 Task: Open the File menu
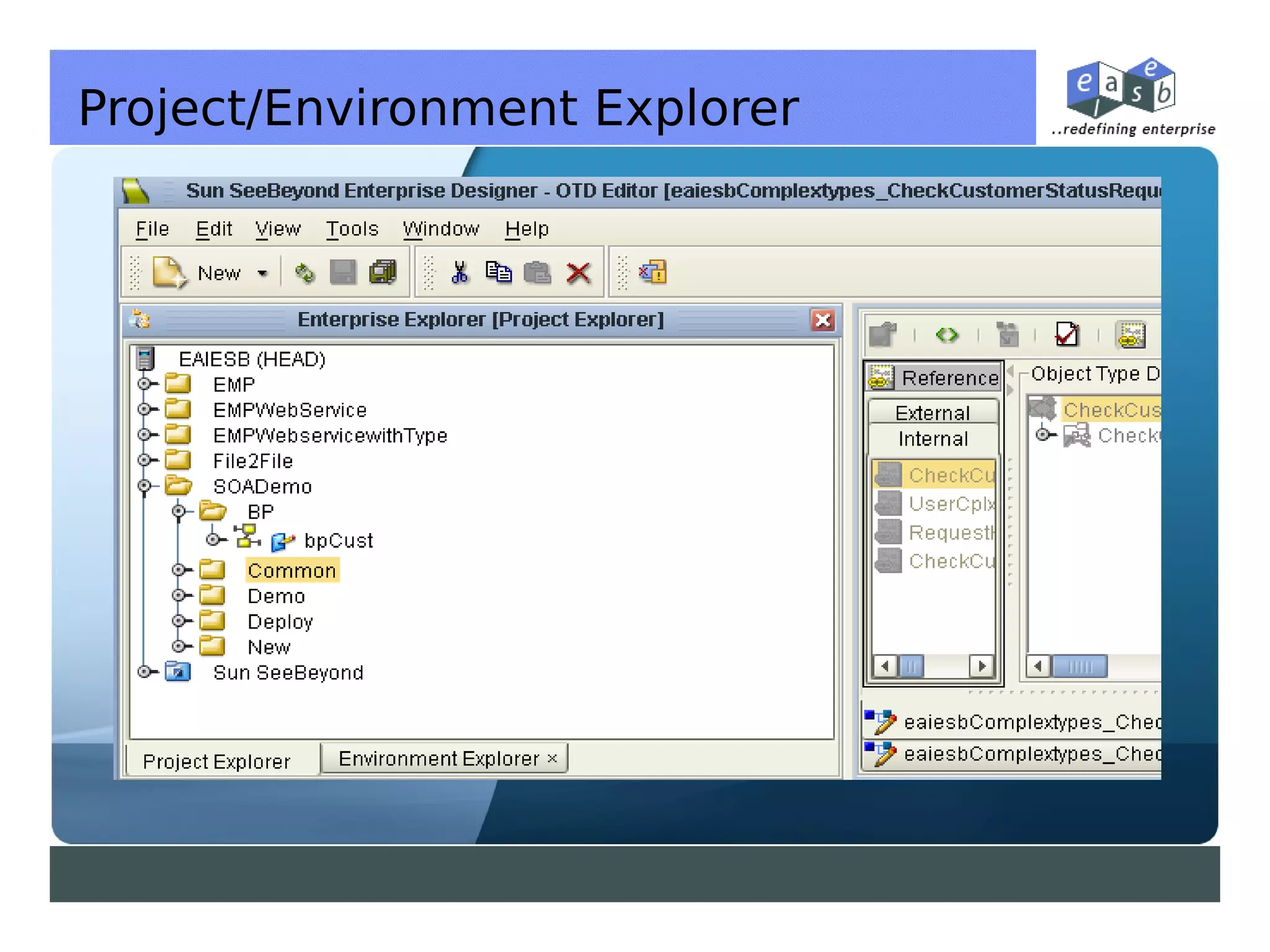[x=152, y=229]
